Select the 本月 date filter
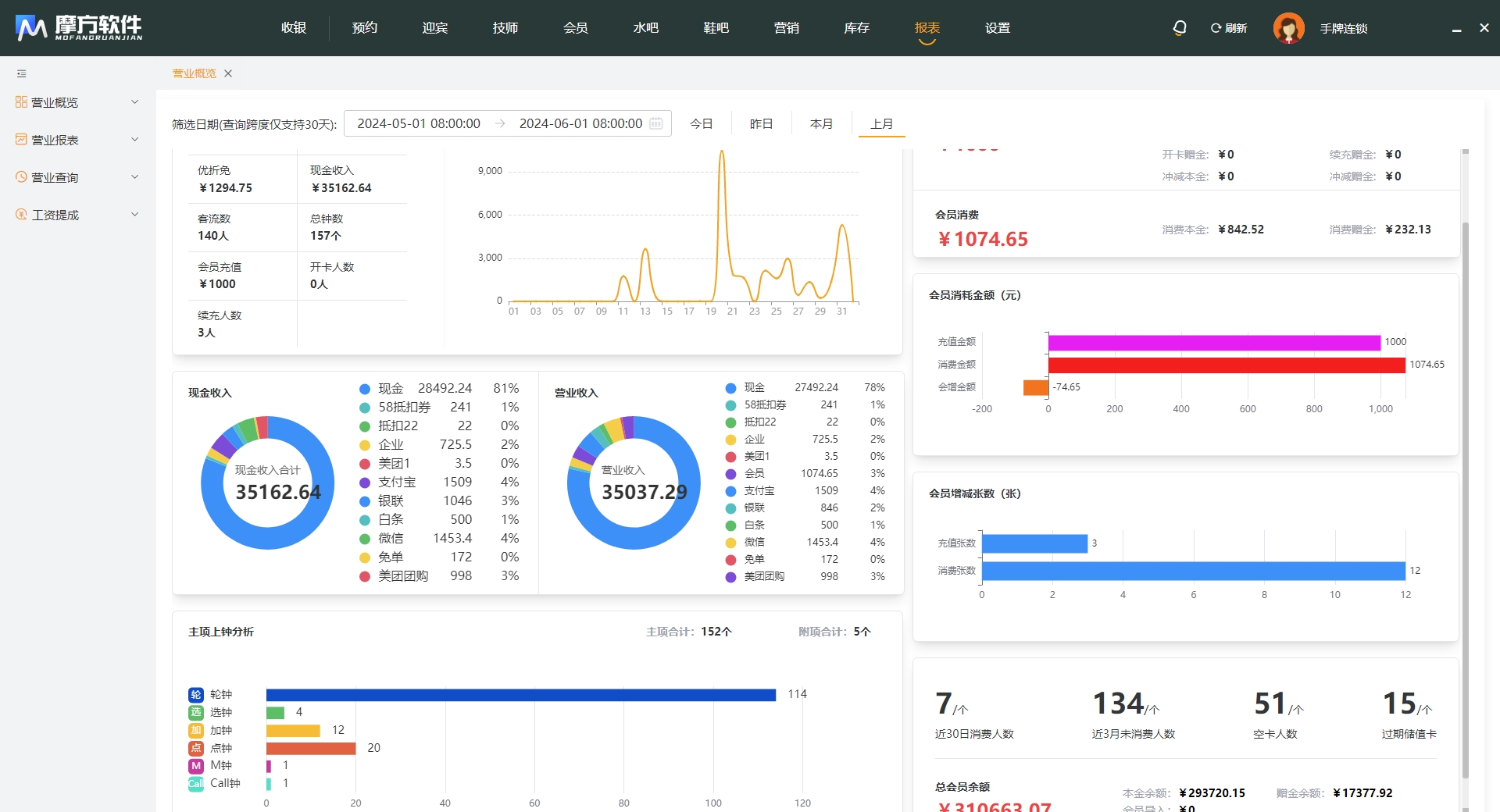The image size is (1500, 812). (821, 123)
